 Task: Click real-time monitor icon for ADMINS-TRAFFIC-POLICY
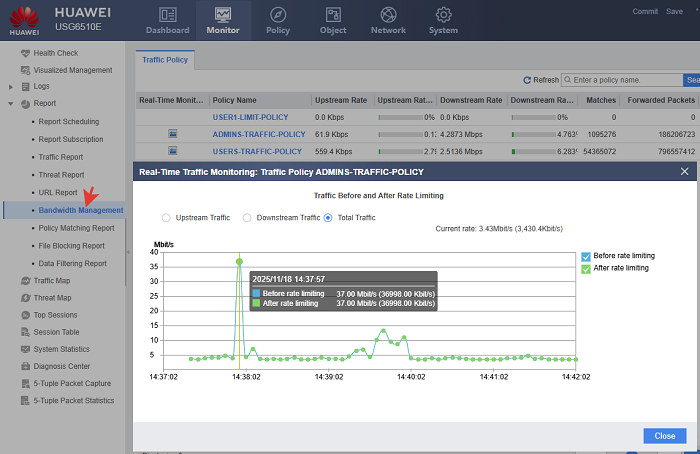click(172, 133)
